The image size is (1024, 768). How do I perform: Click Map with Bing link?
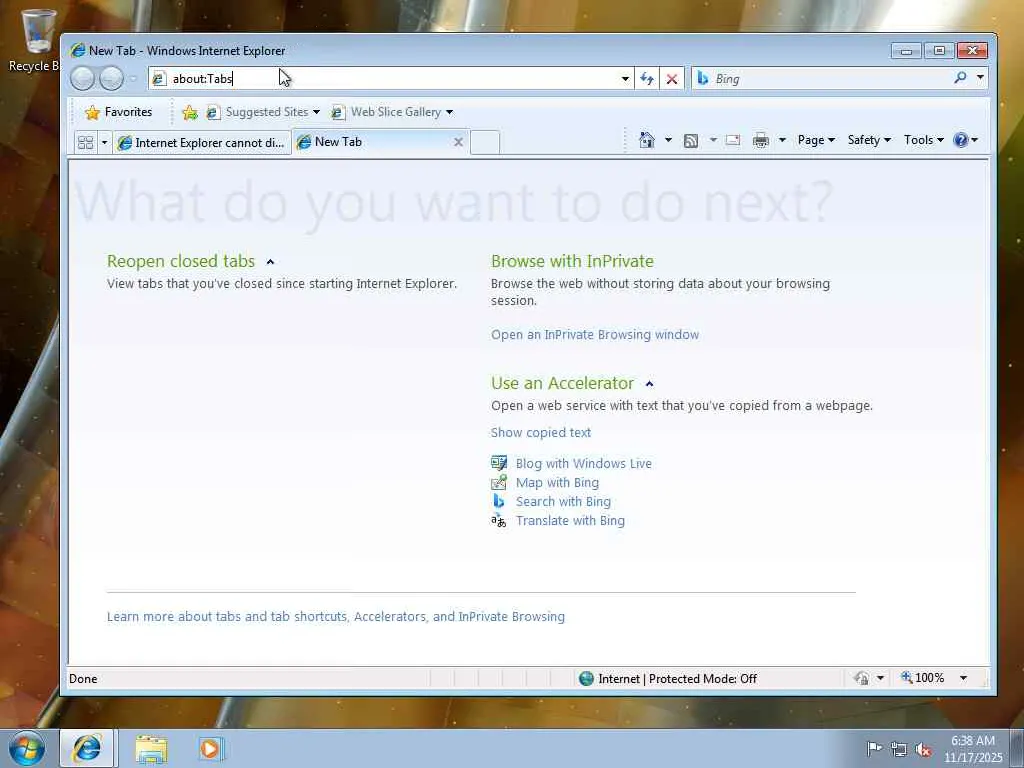(557, 483)
